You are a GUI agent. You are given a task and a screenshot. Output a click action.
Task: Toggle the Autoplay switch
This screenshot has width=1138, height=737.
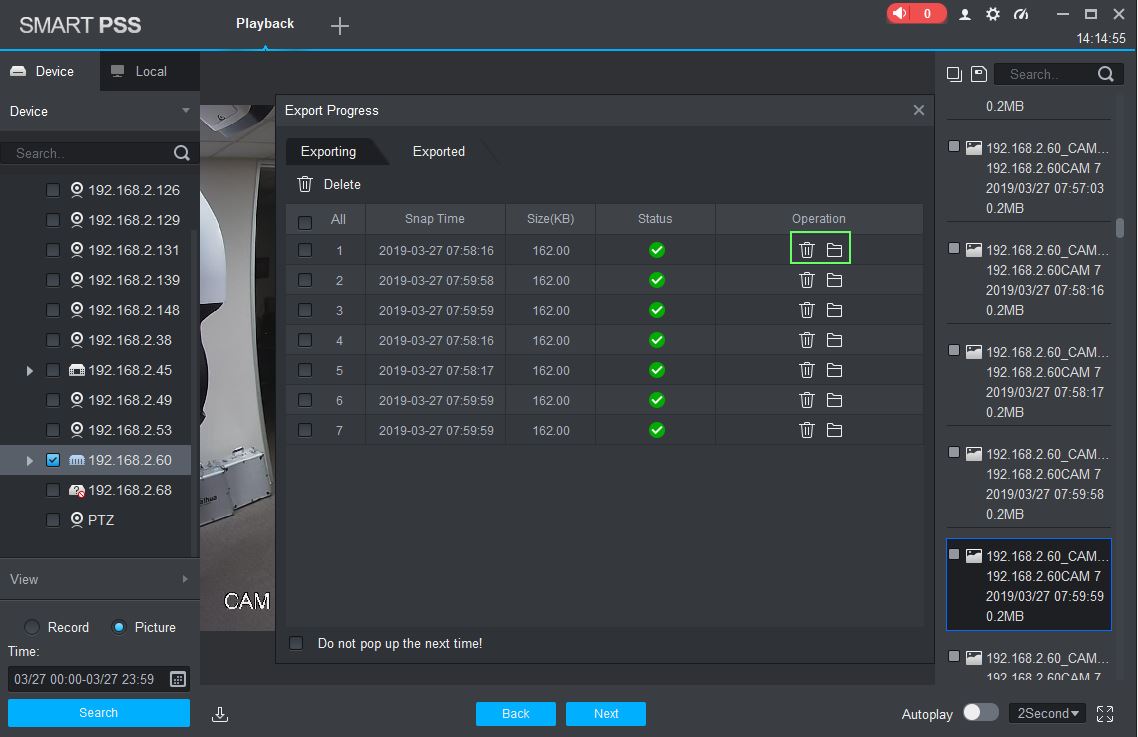(x=981, y=713)
